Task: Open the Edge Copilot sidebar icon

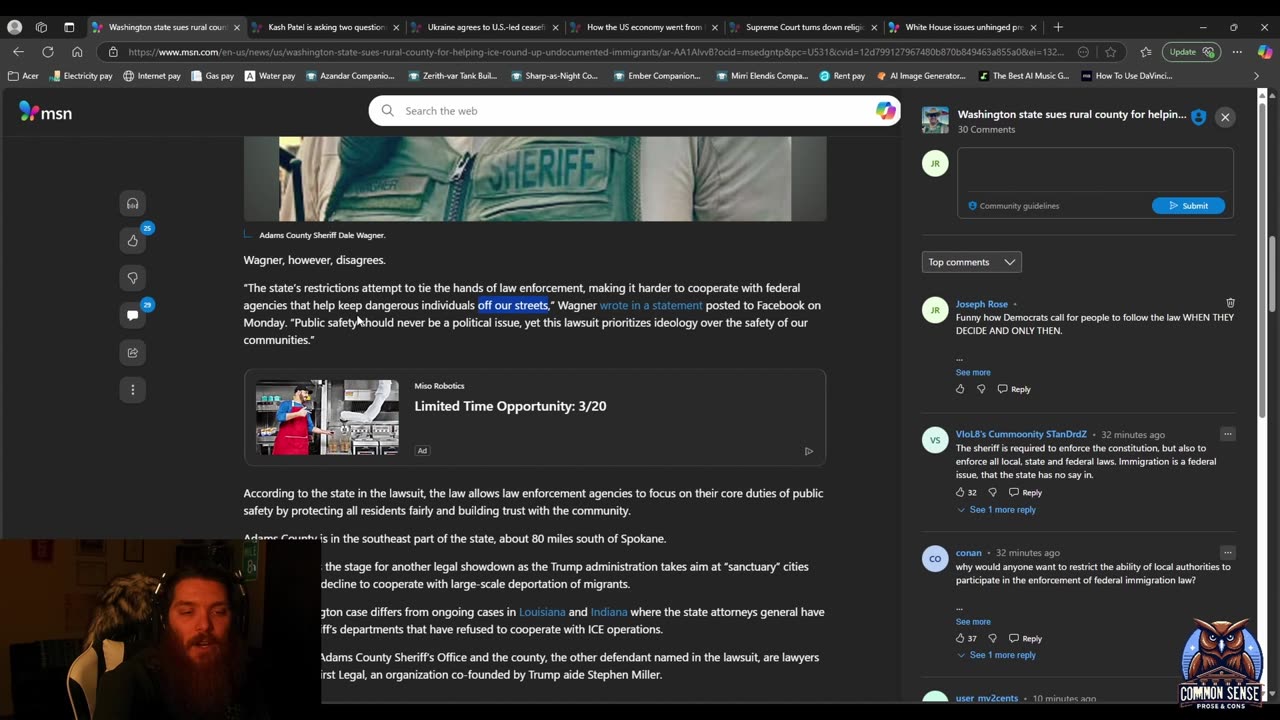Action: 1265,52
